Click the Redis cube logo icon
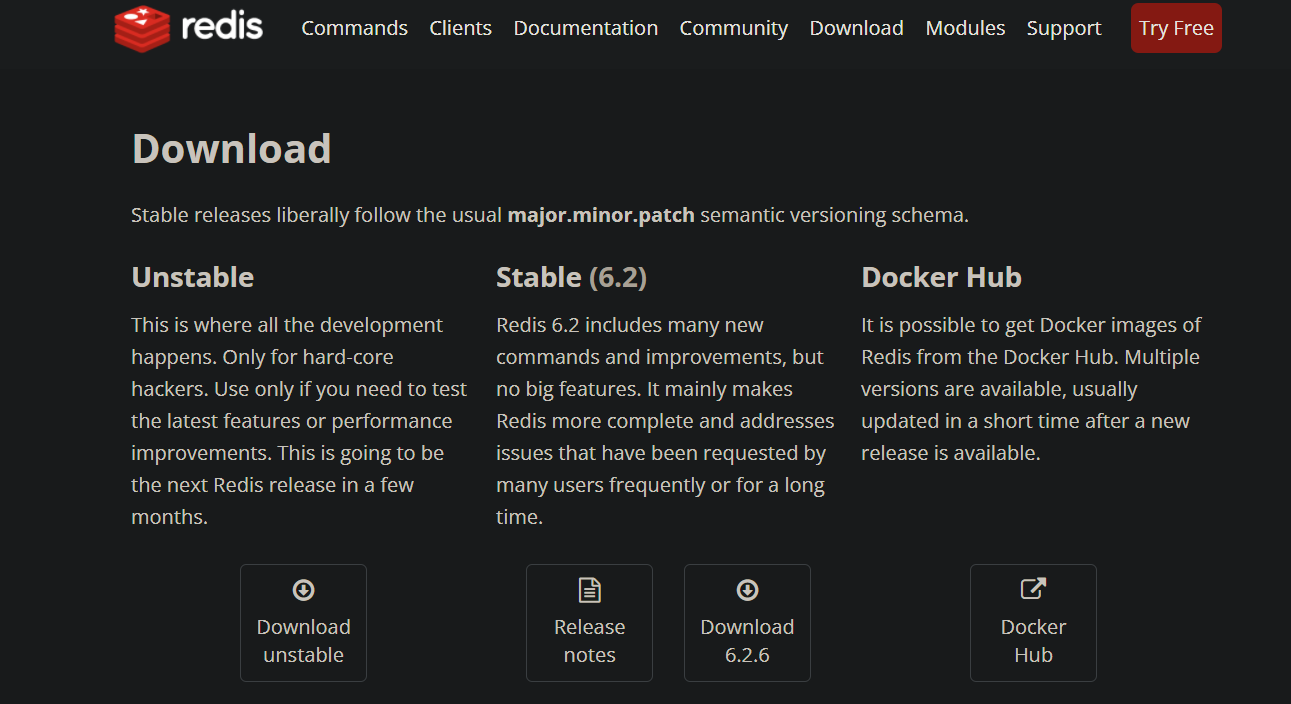The height and width of the screenshot is (704, 1291). [x=142, y=28]
